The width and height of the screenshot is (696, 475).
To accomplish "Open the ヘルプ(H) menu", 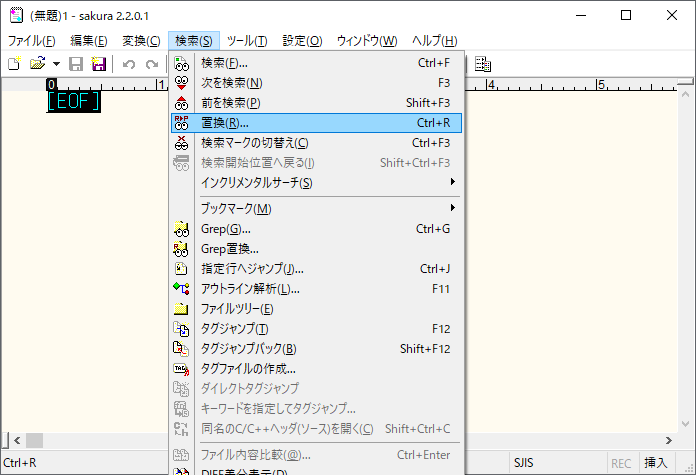I will pyautogui.click(x=435, y=41).
